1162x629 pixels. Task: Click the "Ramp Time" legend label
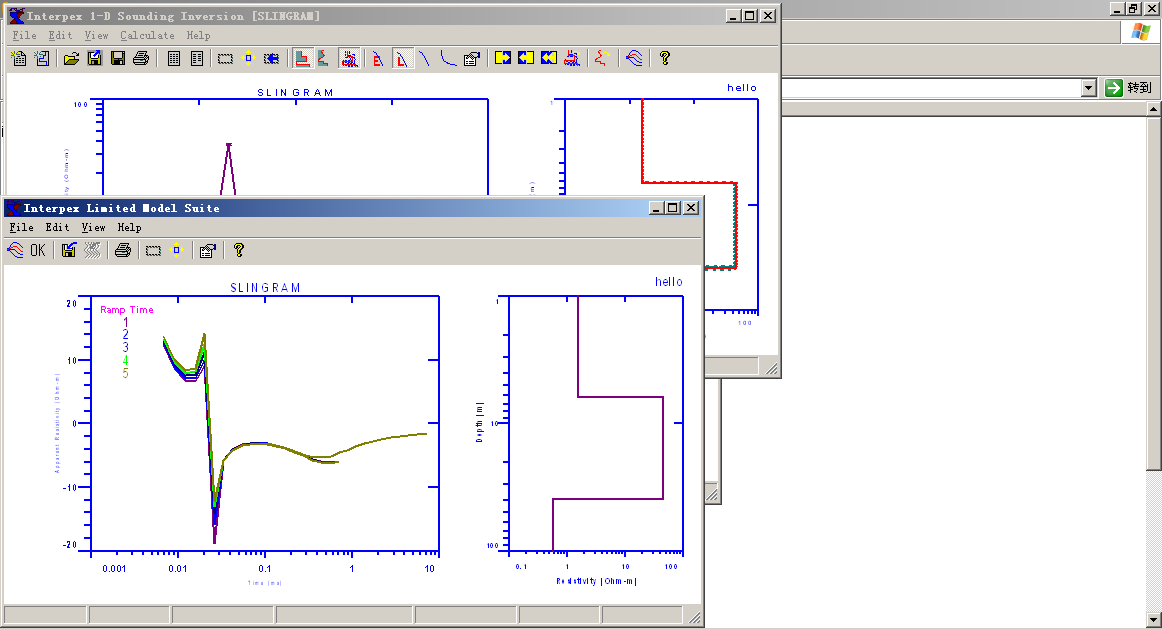click(x=127, y=310)
